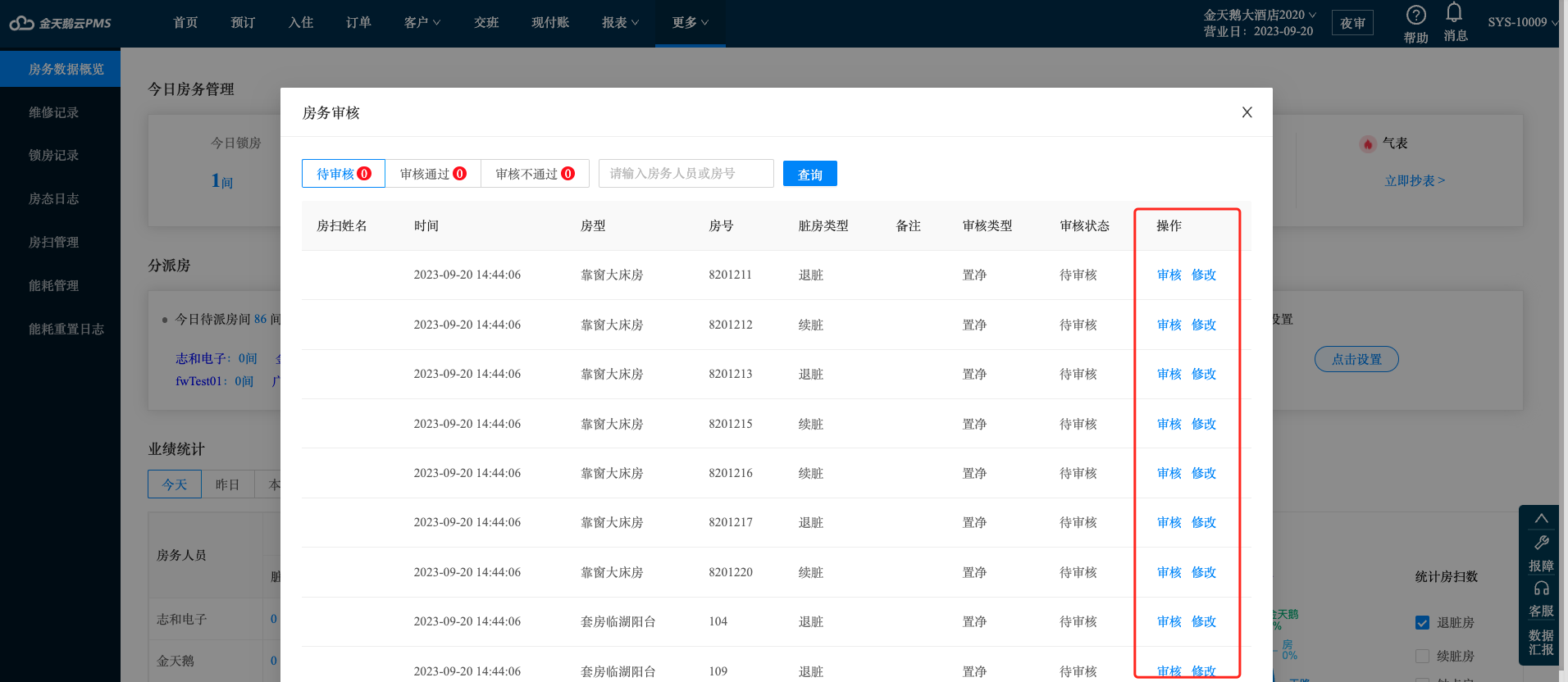Click room number 8201220 cell
This screenshot has width=1568, height=682.
coord(731,572)
